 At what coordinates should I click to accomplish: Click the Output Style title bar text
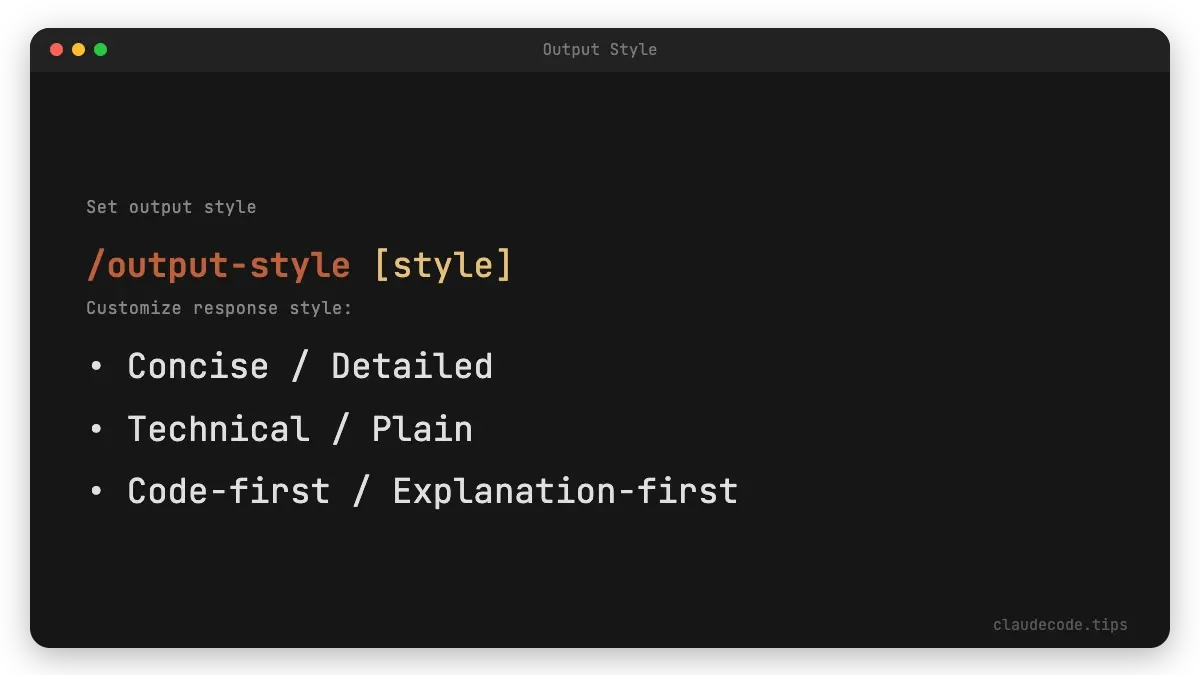[599, 49]
